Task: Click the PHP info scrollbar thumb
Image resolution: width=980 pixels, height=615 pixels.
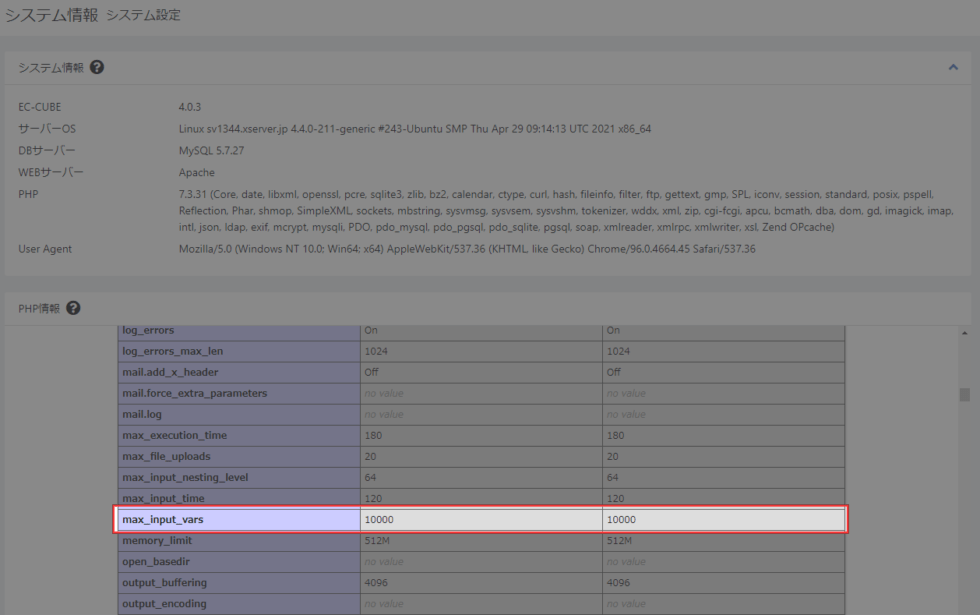Action: coord(964,394)
